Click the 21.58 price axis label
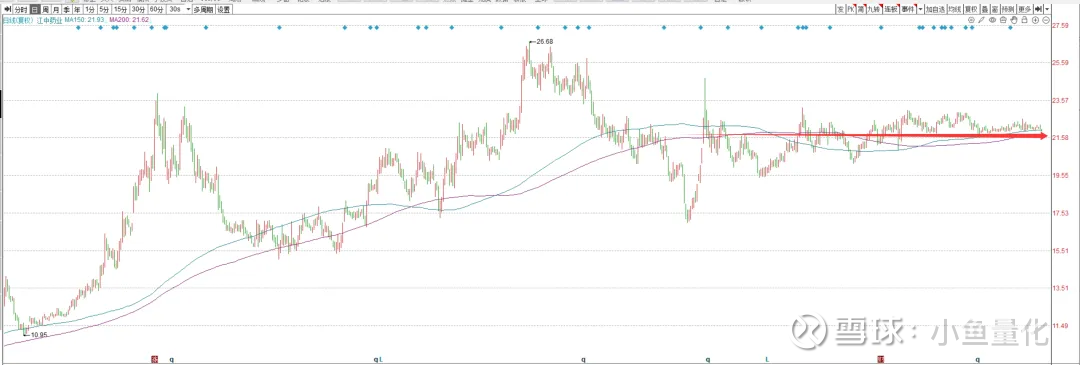1080x365 pixels. 1059,138
